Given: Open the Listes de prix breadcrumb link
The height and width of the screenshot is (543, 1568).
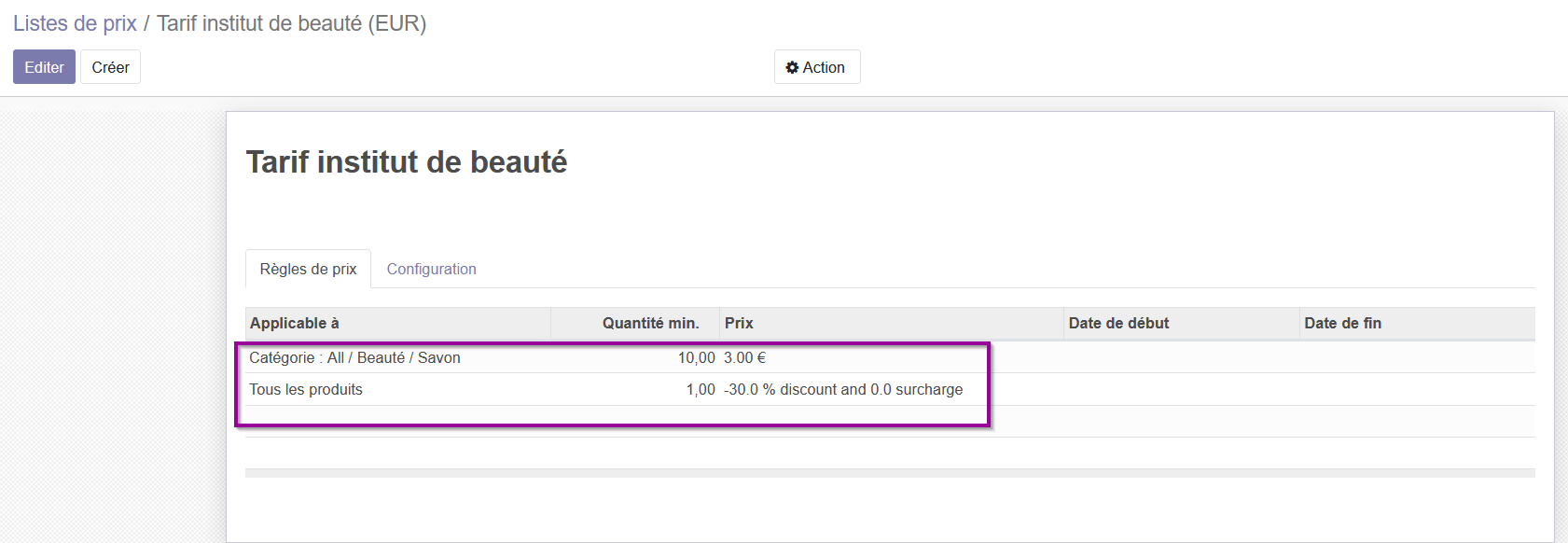Looking at the screenshot, I should [x=75, y=23].
